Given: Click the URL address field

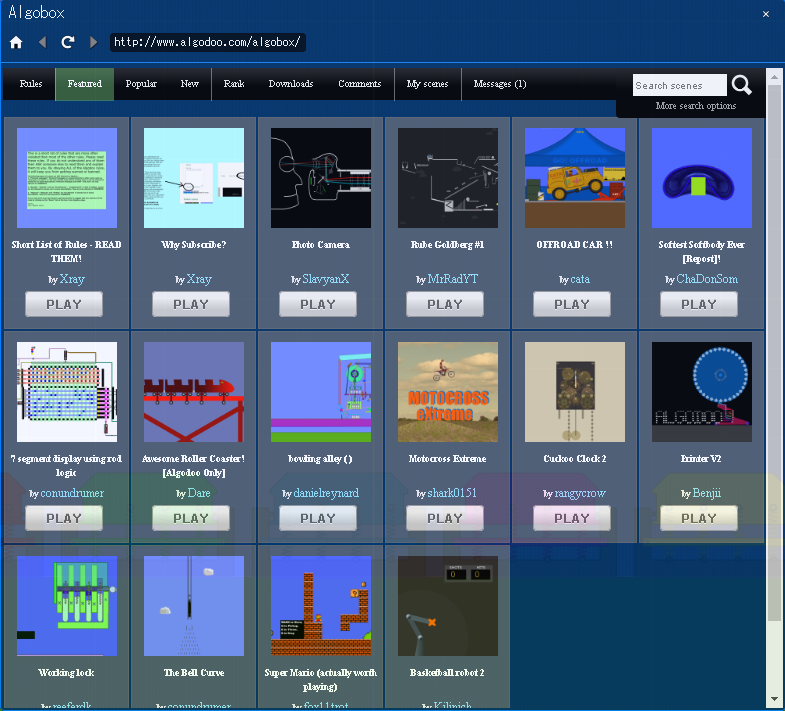Looking at the screenshot, I should (207, 42).
